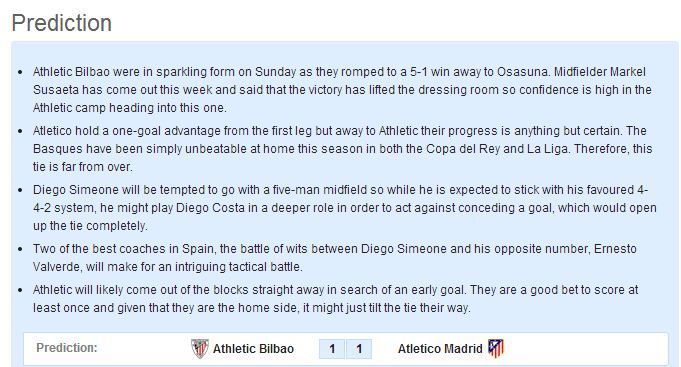
Task: Click the 5-1 score in first paragraph
Action: [419, 72]
